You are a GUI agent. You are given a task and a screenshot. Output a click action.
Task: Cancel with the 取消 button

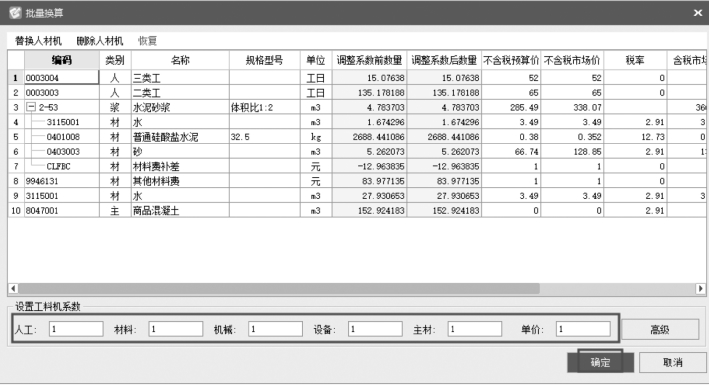[672, 362]
